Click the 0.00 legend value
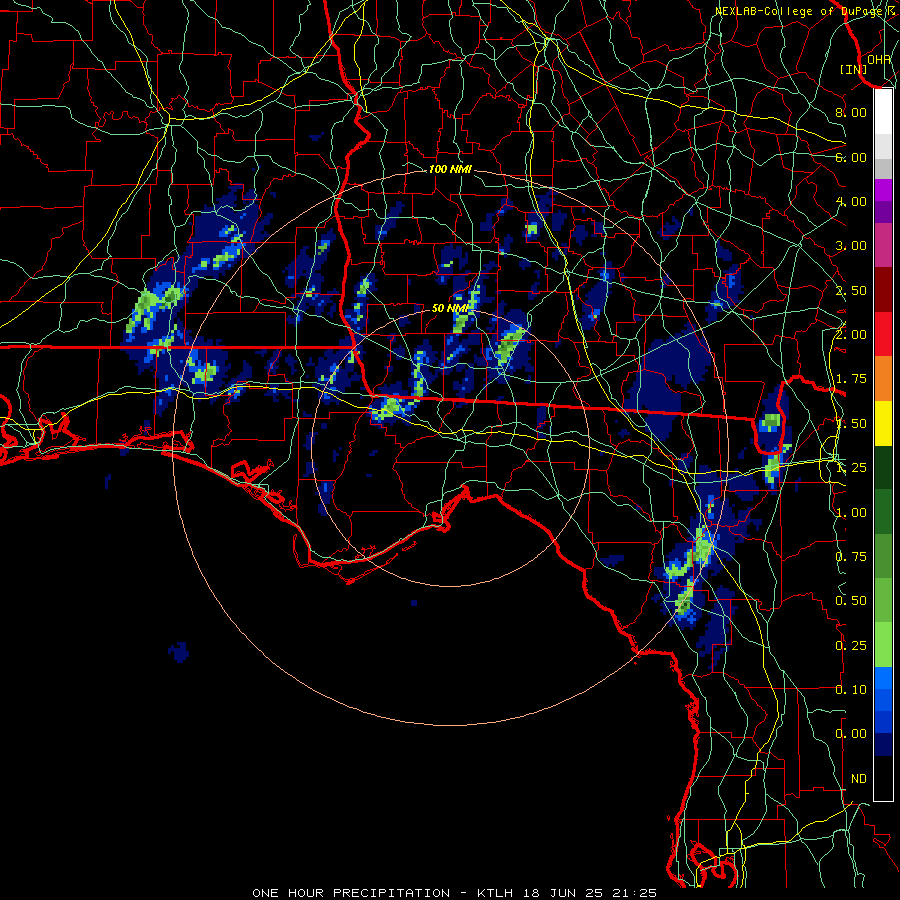 (x=851, y=734)
